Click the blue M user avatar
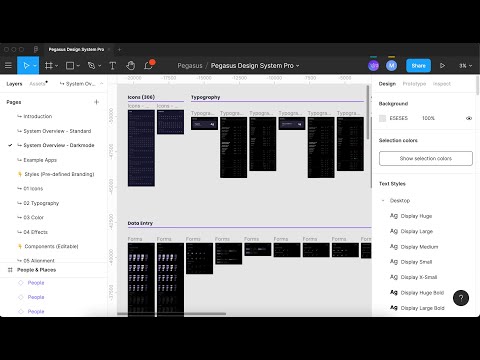480x360 pixels. (x=391, y=65)
